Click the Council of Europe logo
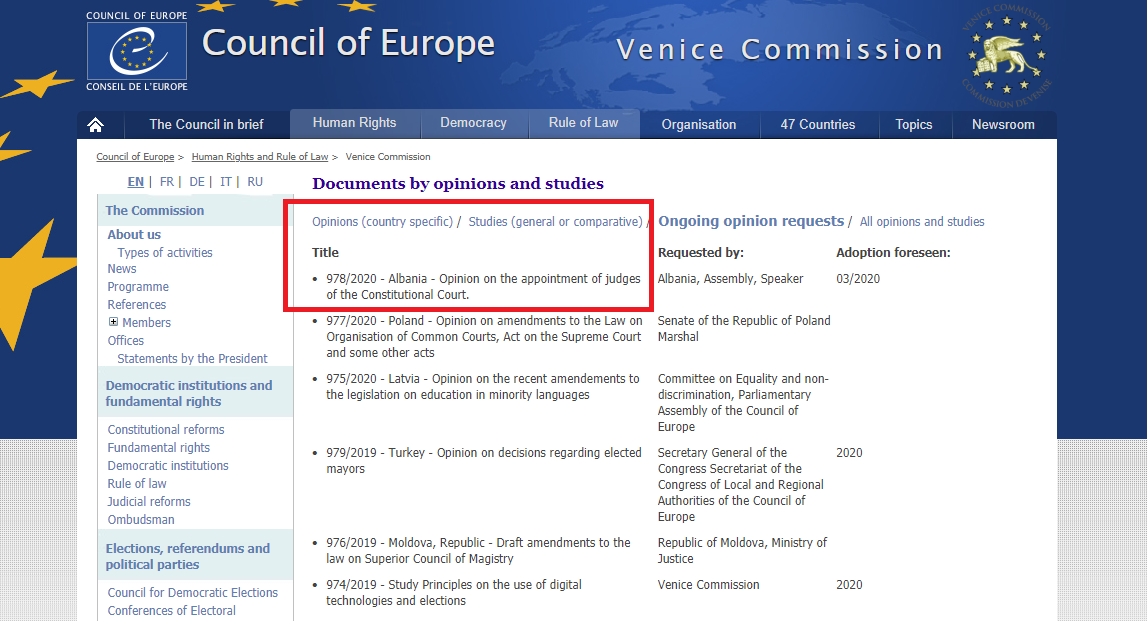 137,50
